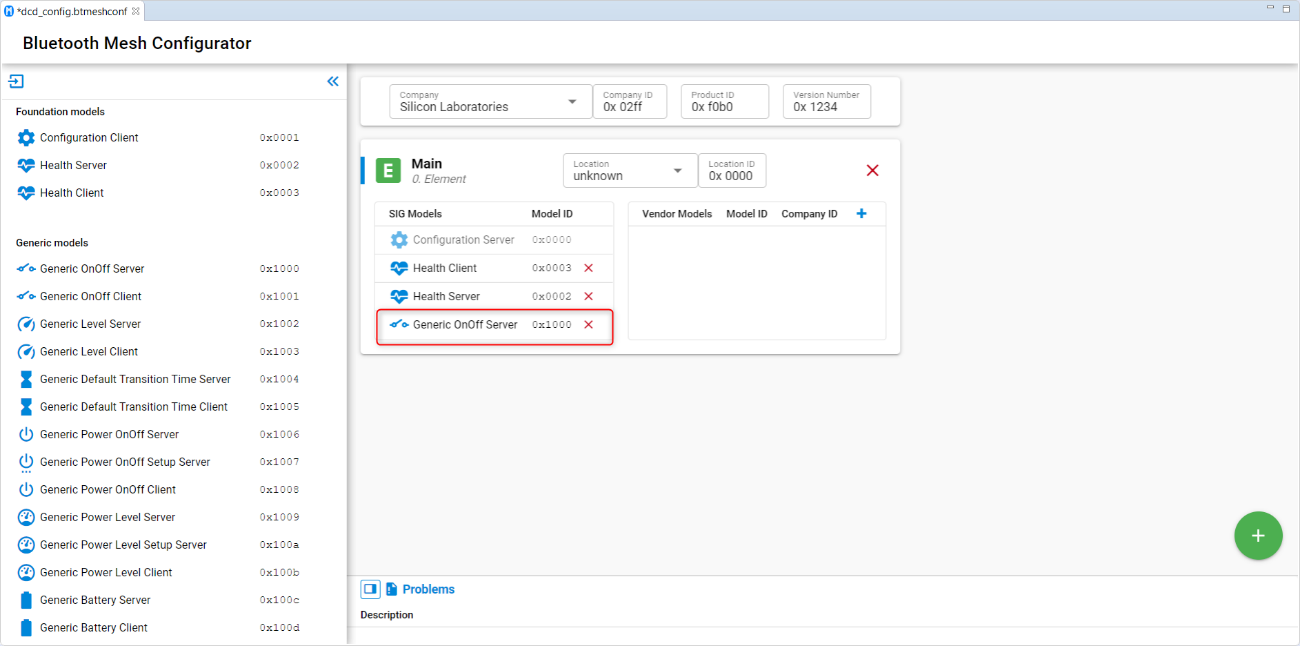Edit the Product ID field
1300x646 pixels.
coord(725,102)
